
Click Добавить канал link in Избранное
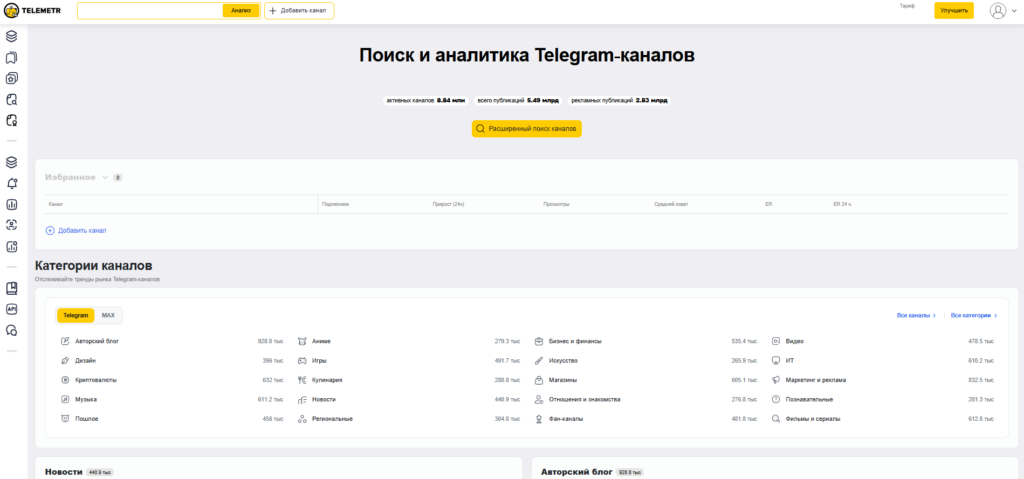(x=82, y=231)
